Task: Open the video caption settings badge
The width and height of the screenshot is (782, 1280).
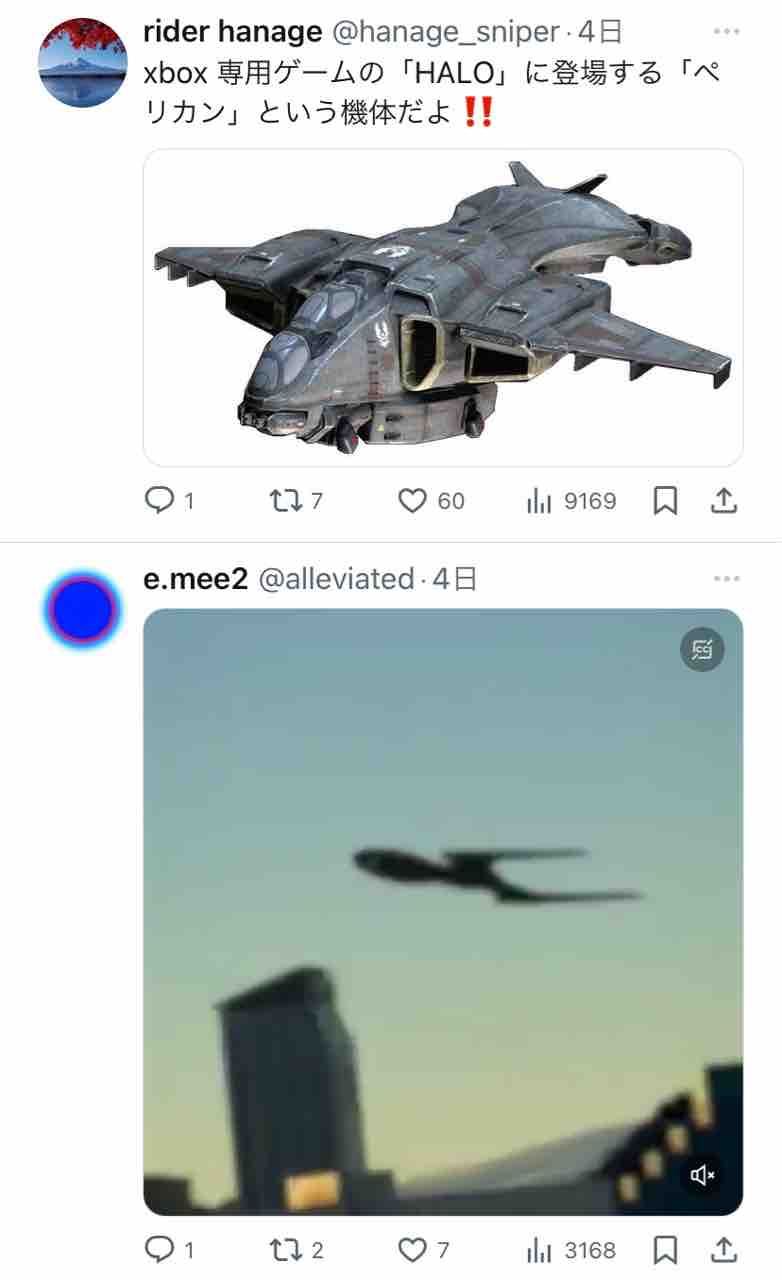Action: click(x=703, y=650)
